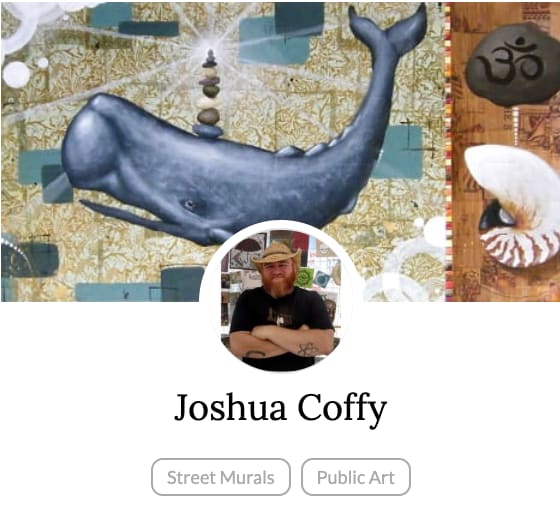This screenshot has height=518, width=560.
Task: Click the colorful striped divider between paintings
Action: [x=448, y=152]
